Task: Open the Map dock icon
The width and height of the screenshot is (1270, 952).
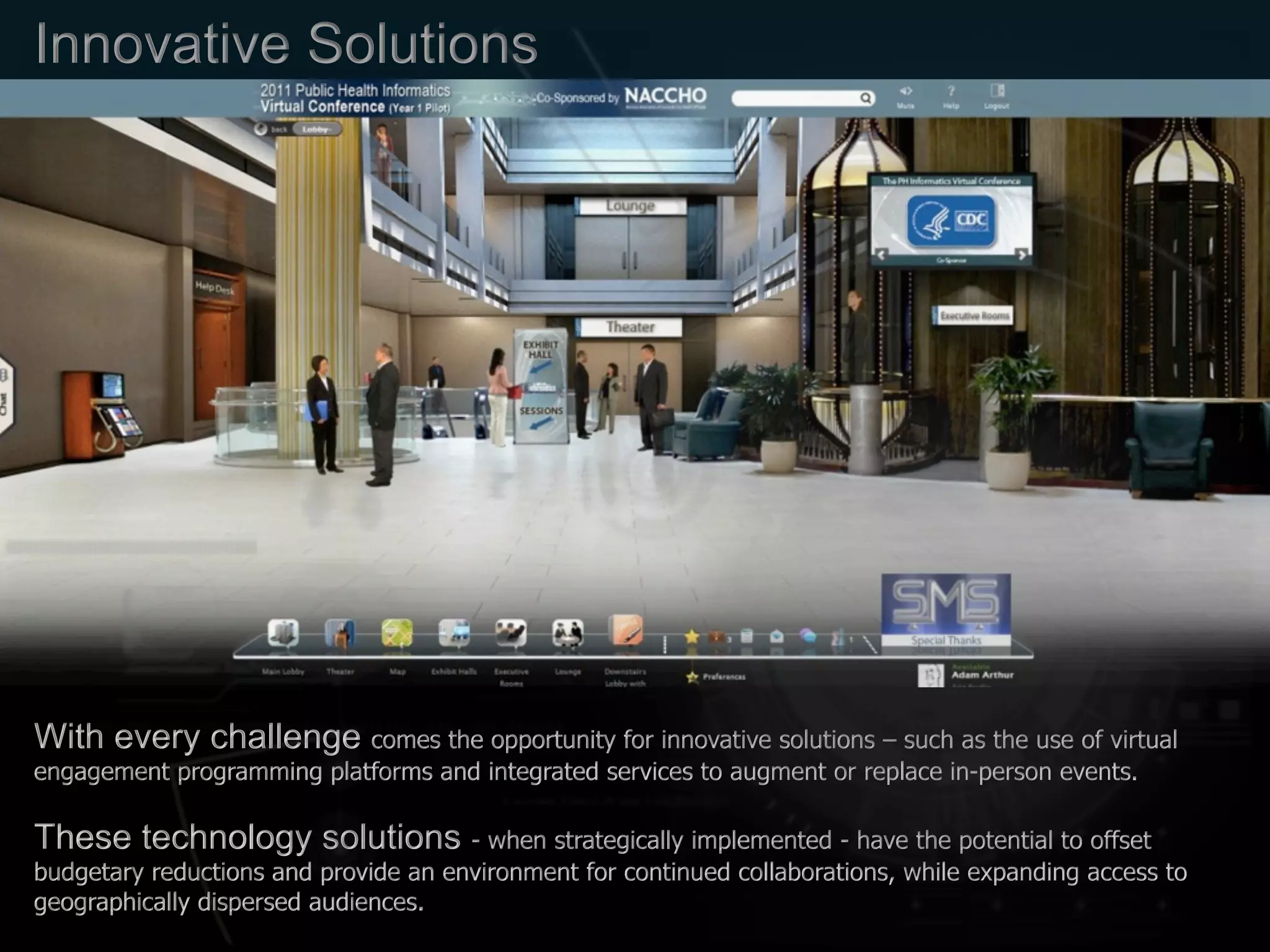Action: click(397, 633)
